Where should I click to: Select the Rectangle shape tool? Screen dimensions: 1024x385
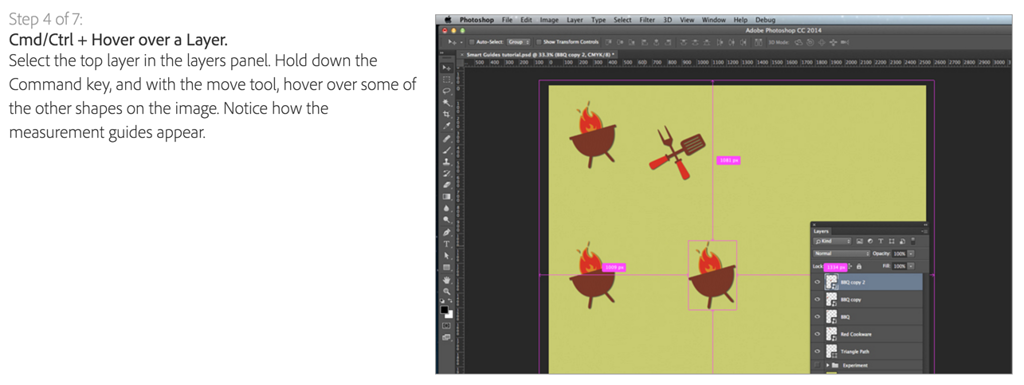(447, 268)
